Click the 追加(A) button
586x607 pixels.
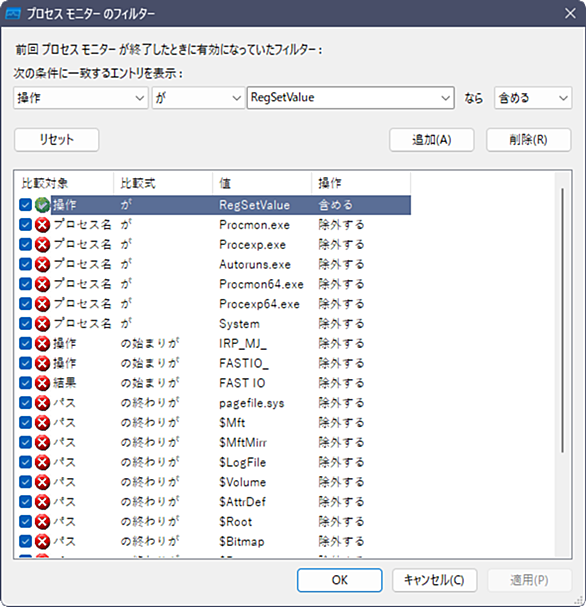[x=432, y=139]
